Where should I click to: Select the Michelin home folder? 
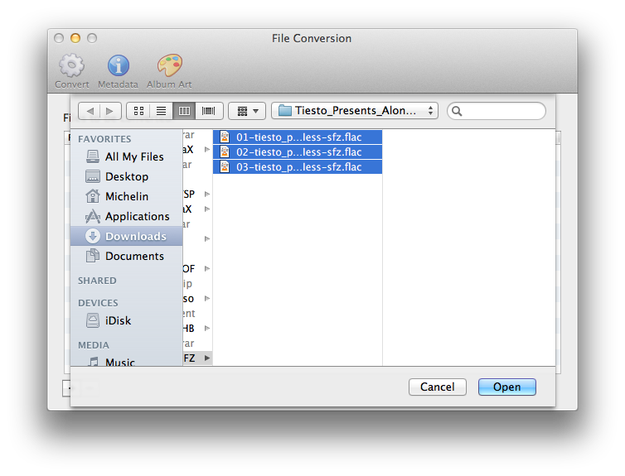point(126,197)
